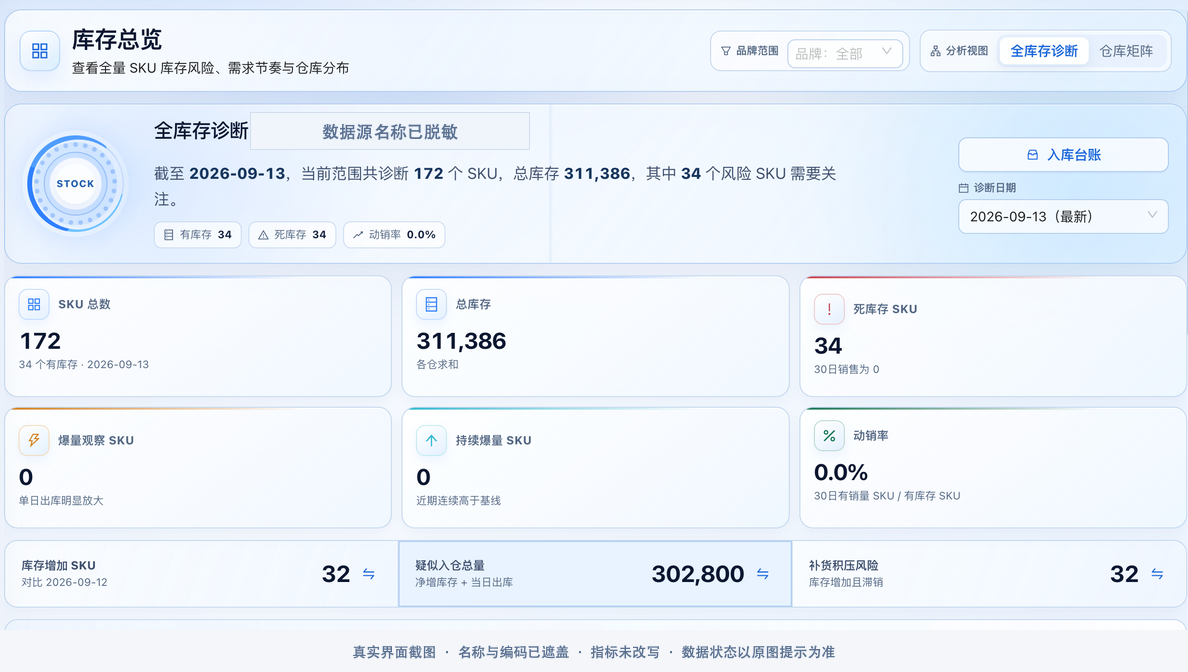
Task: Click the 分析视图 hierarchy icon
Action: [936, 51]
